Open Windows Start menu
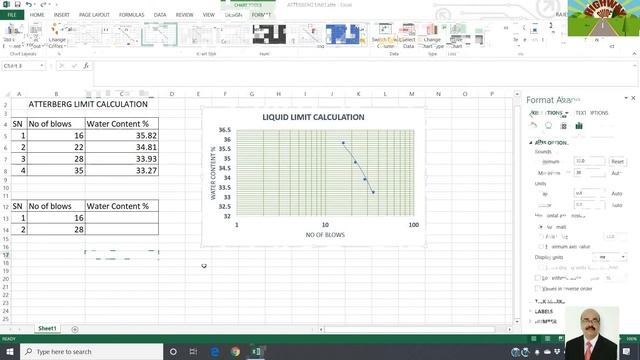Screen dimensions: 640x360 9,351
